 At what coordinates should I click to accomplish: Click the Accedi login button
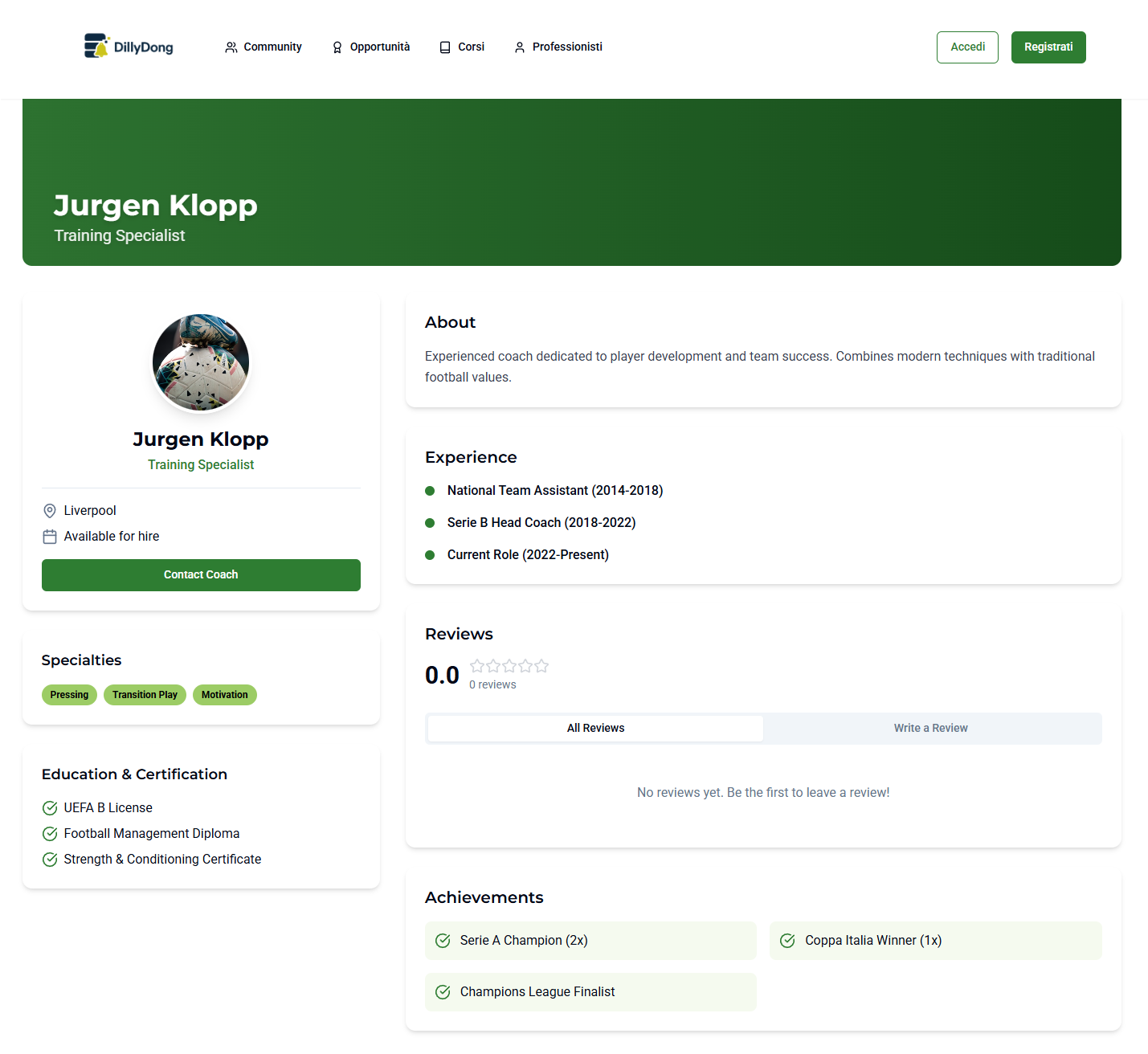pos(967,47)
